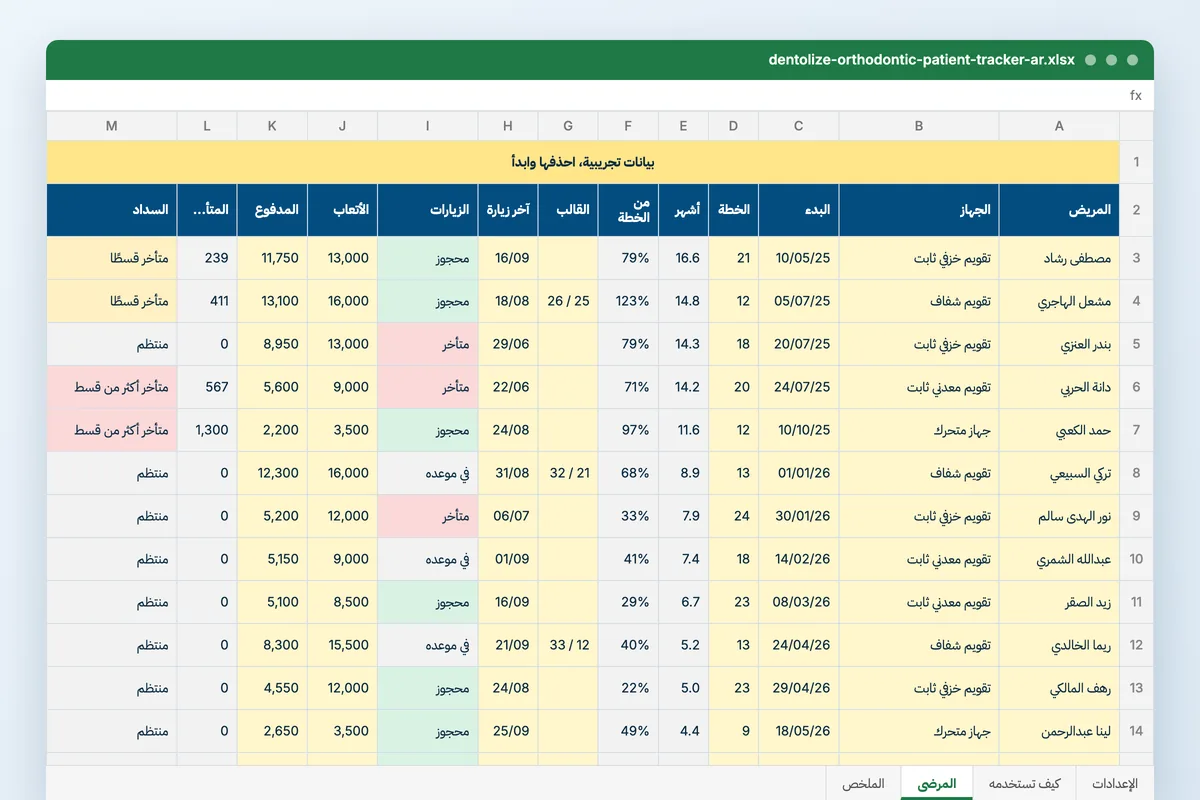Select patient cell عبدالله الشمري
Viewport: 1200px width, 800px height.
point(1059,559)
